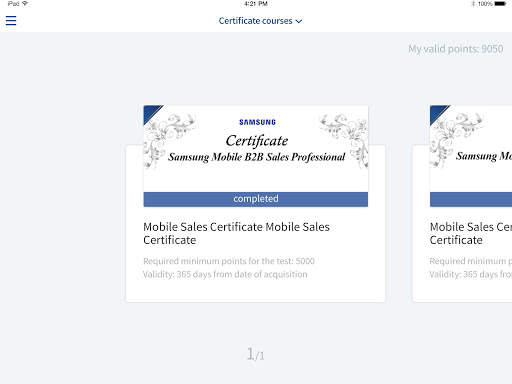Click the blue corner ribbon on first certificate
Screen dimensions: 512x384
tap(151, 113)
